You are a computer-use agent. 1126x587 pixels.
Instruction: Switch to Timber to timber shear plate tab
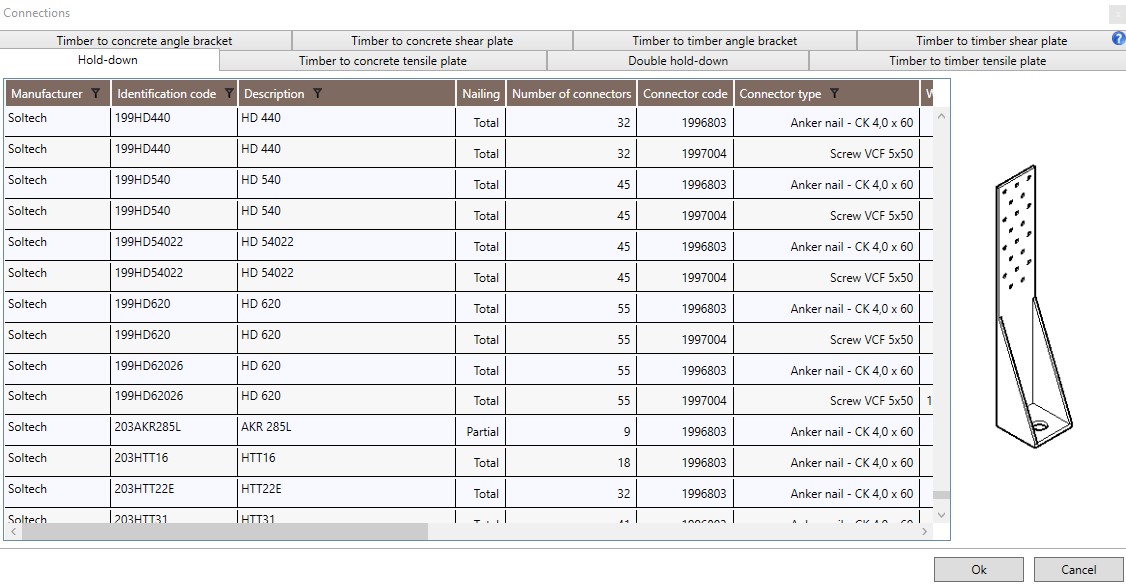click(x=992, y=41)
